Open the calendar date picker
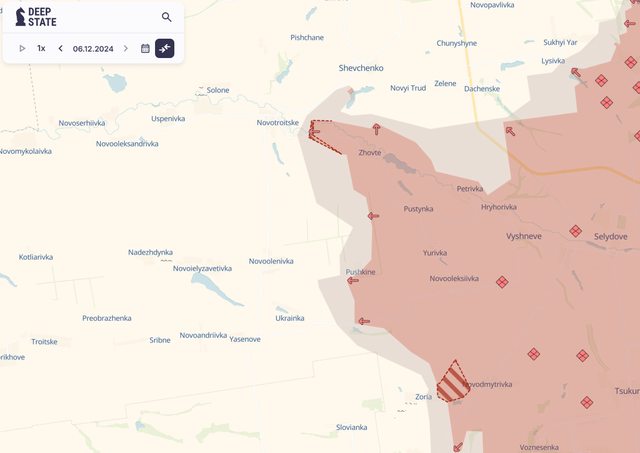 [145, 49]
